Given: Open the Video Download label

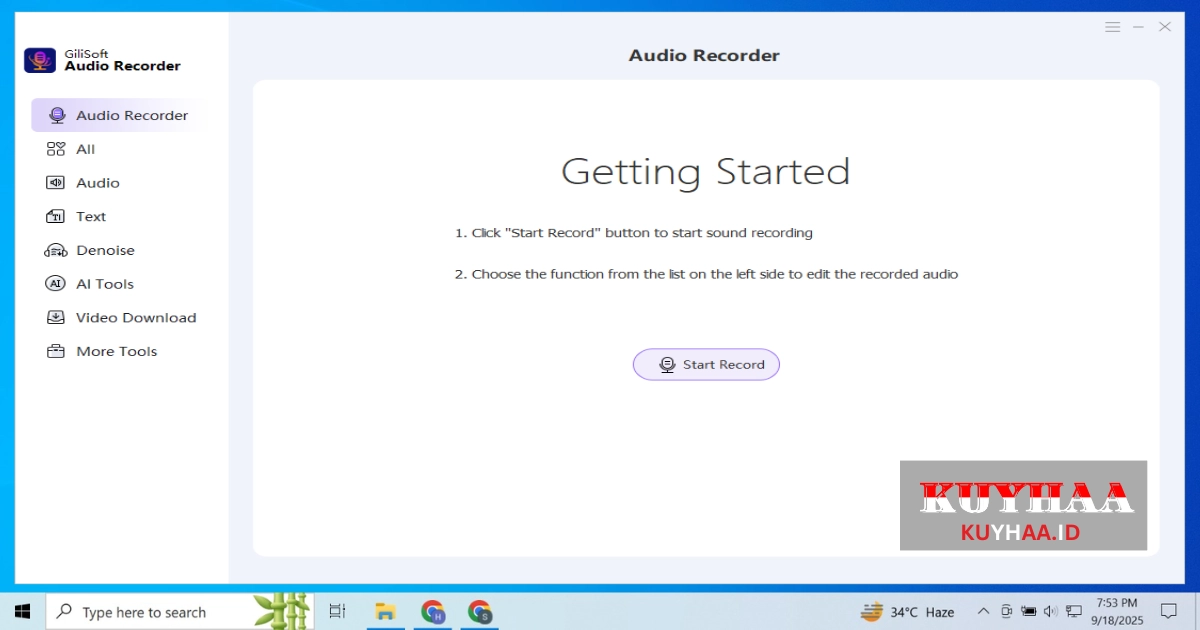Looking at the screenshot, I should (136, 317).
